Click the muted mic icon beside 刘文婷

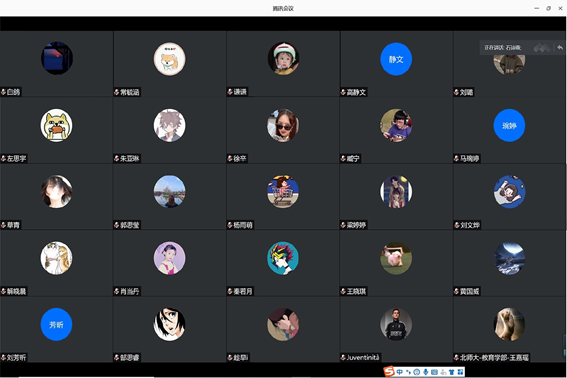[457, 225]
